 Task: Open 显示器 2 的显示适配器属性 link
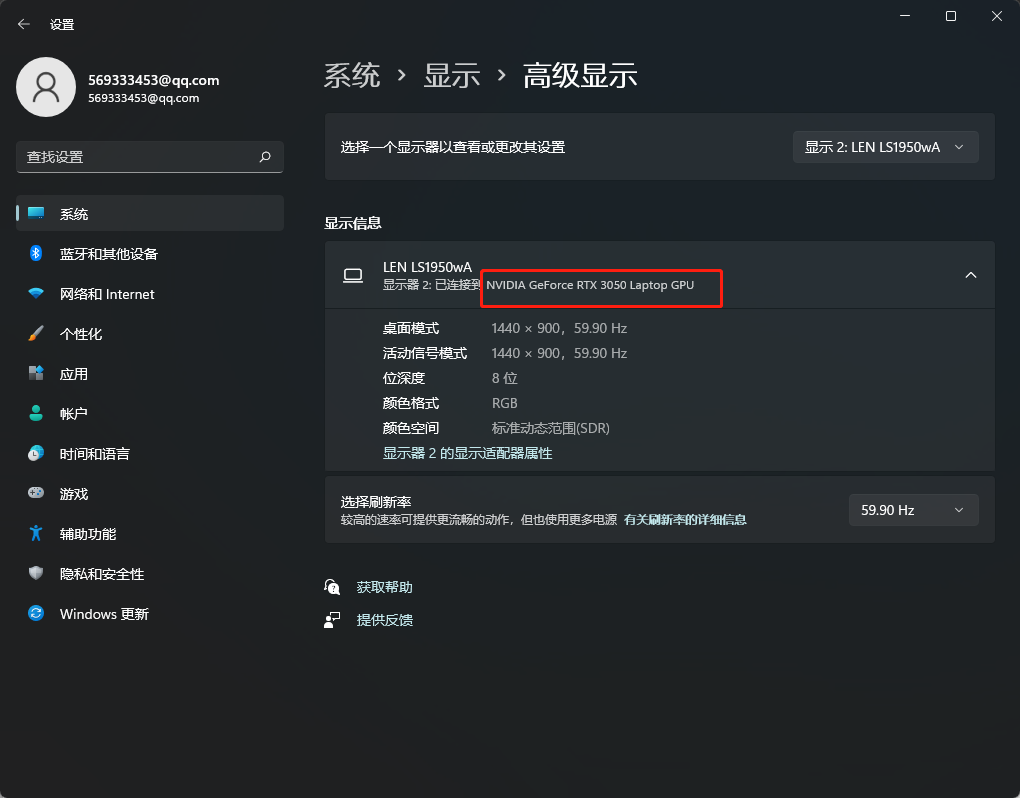(467, 453)
